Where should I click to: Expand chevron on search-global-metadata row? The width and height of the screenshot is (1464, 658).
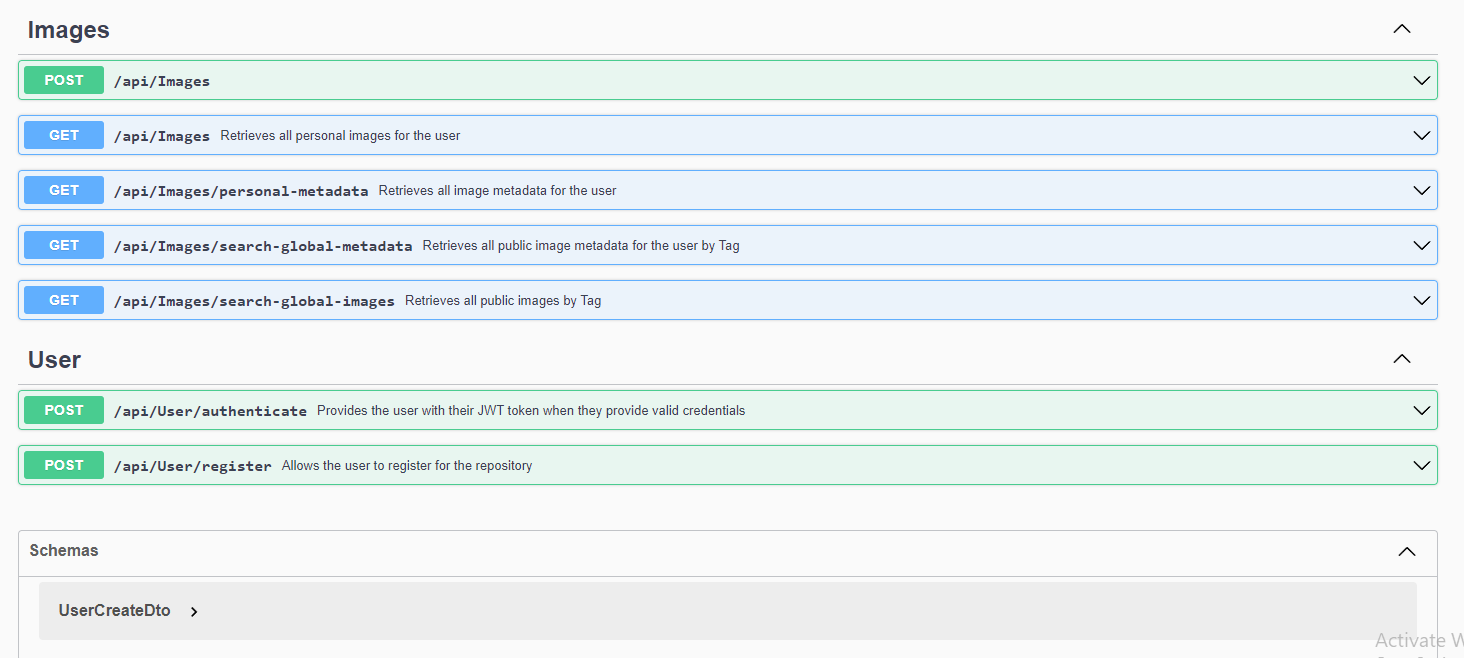point(1422,245)
